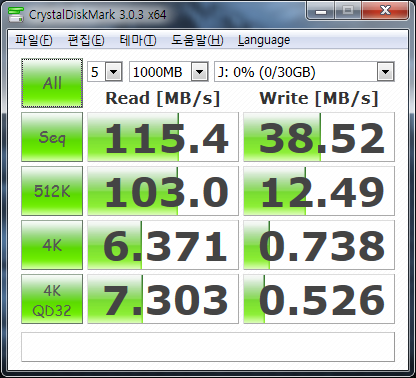
Task: Open the Language menu
Action: [264, 40]
